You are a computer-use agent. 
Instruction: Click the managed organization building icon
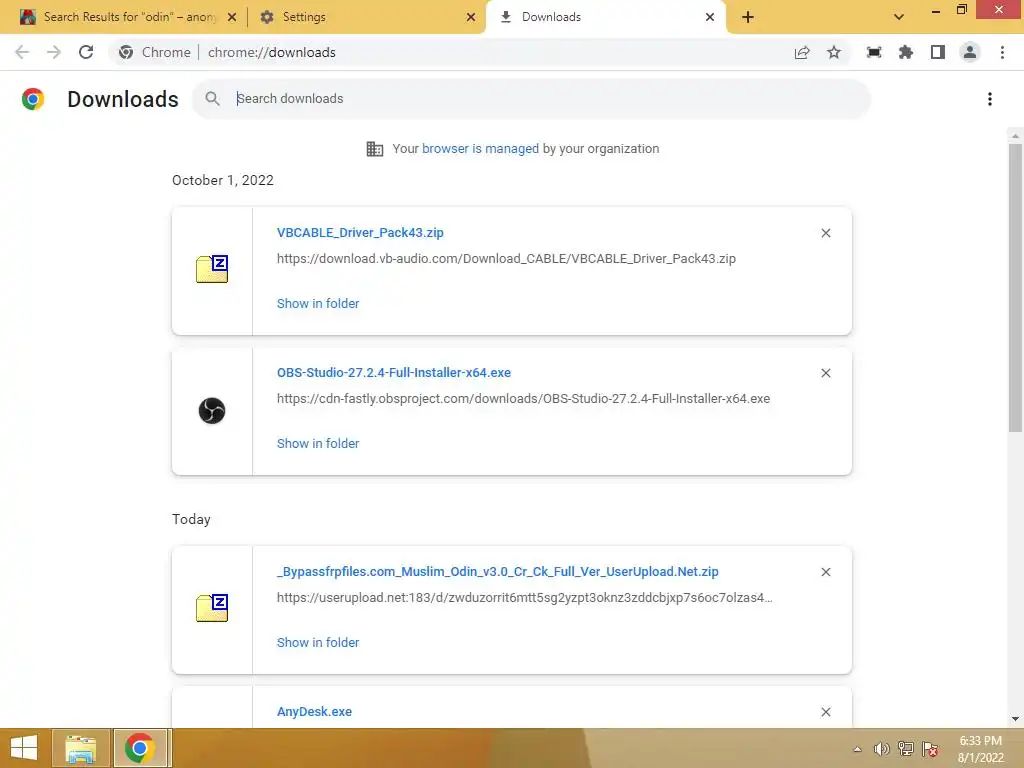(375, 149)
